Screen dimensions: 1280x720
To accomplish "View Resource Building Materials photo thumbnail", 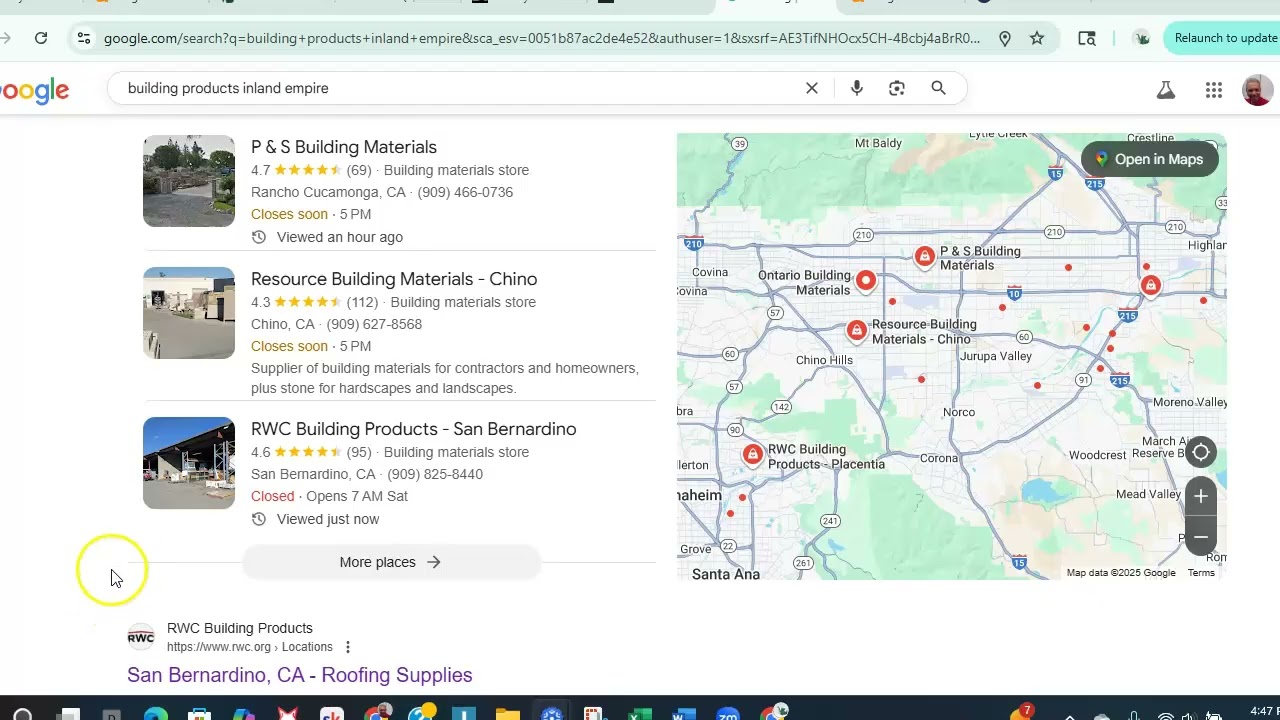I will [x=189, y=313].
